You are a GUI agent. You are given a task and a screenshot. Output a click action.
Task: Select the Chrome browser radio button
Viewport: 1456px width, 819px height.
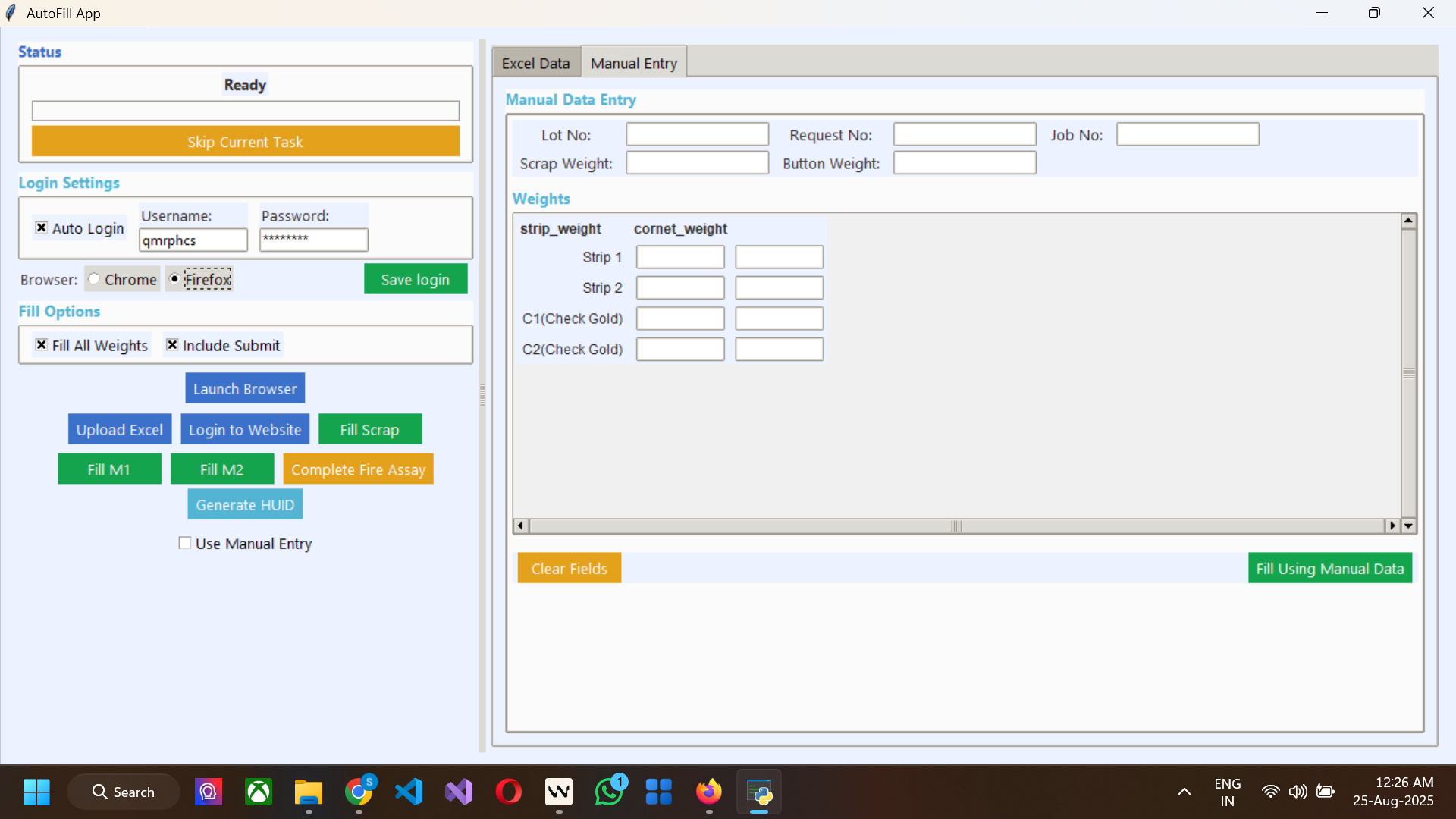(x=93, y=278)
